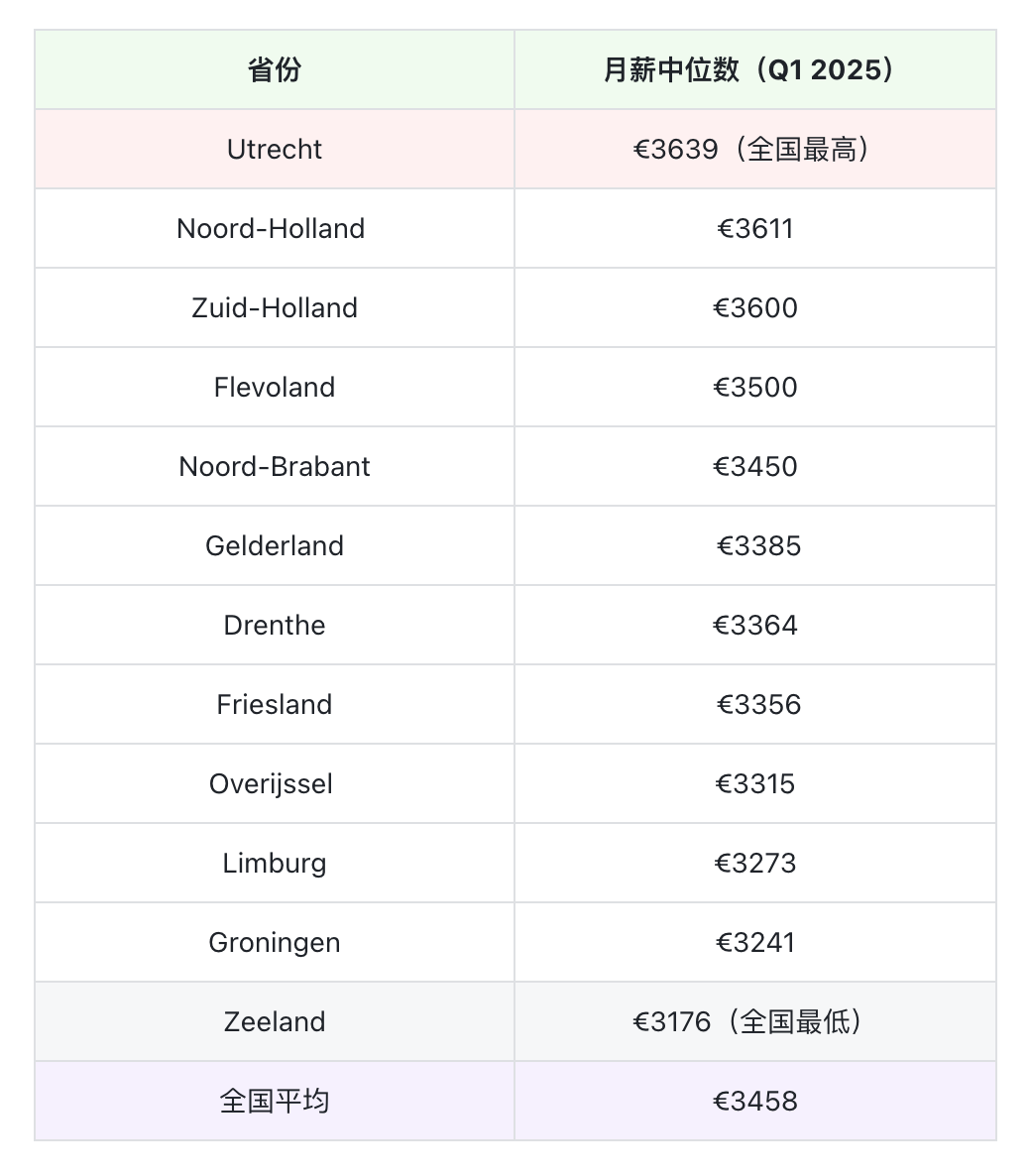Select the Flevoland cell
This screenshot has width=1031, height=1176.
click(x=275, y=387)
